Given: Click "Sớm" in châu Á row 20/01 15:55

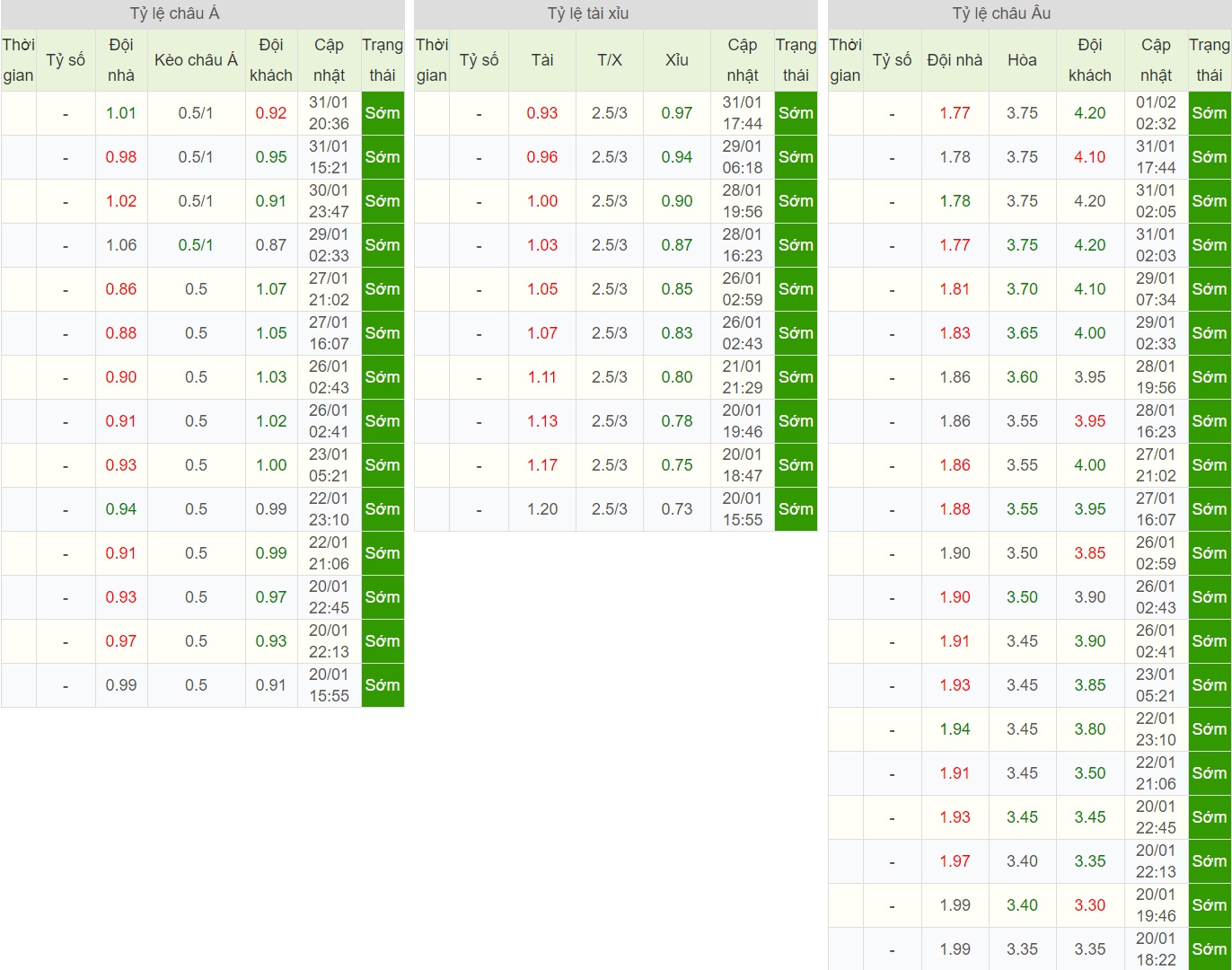Looking at the screenshot, I should (383, 685).
